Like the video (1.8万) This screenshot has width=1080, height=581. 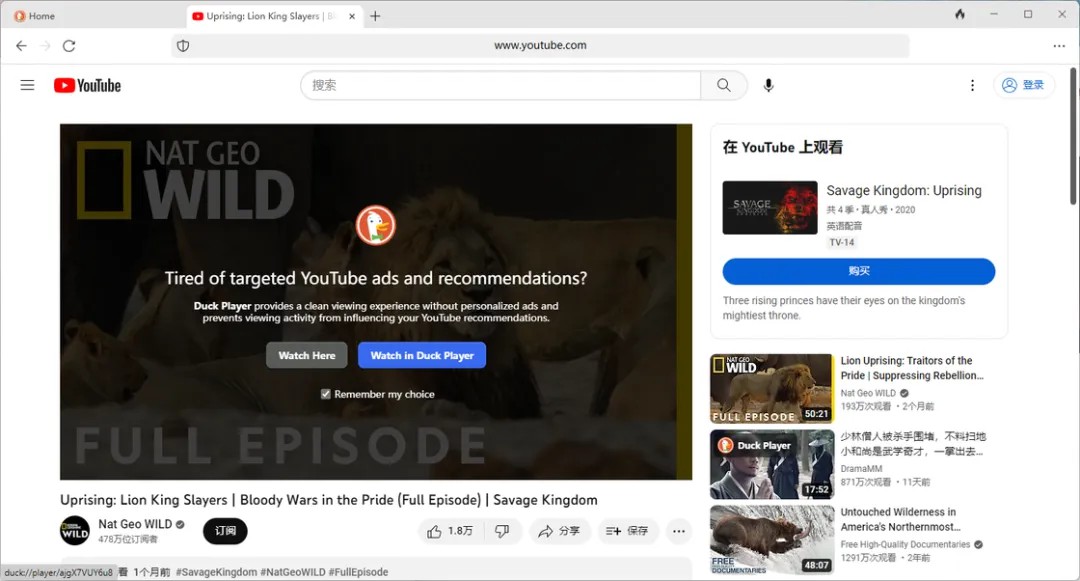pos(450,531)
